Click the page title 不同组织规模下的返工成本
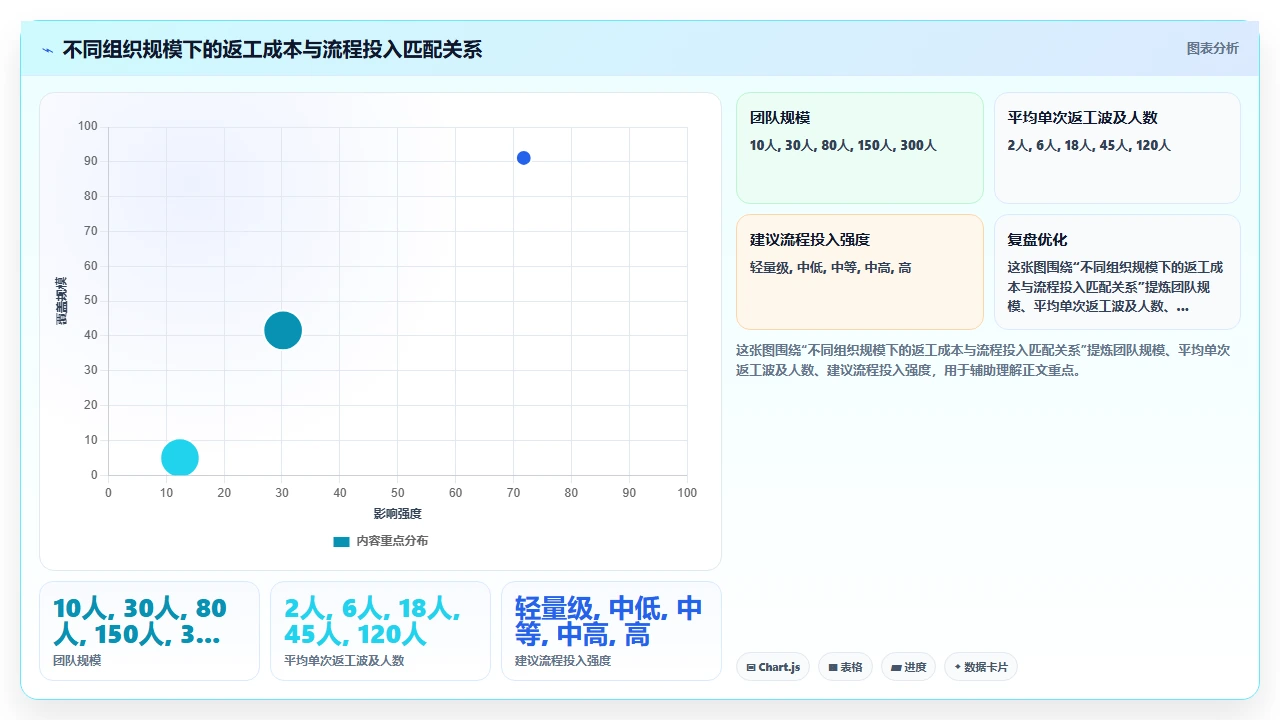The width and height of the screenshot is (1280, 720). pyautogui.click(x=272, y=49)
